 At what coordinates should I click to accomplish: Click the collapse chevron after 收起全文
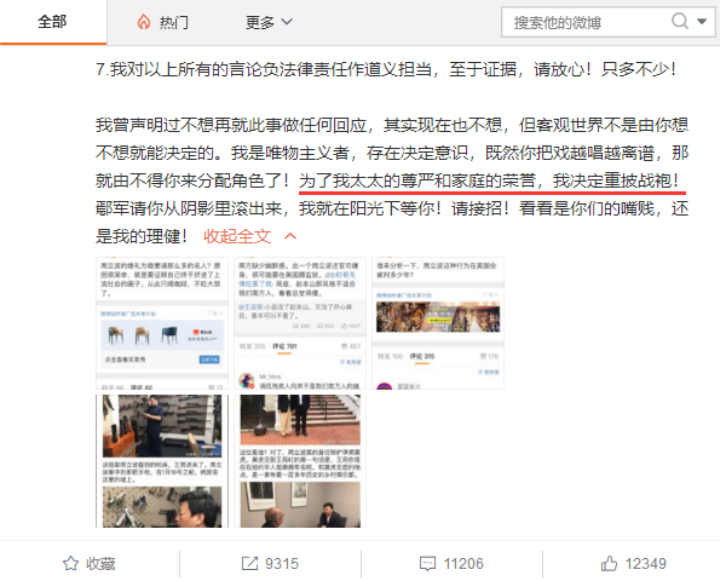click(x=290, y=236)
